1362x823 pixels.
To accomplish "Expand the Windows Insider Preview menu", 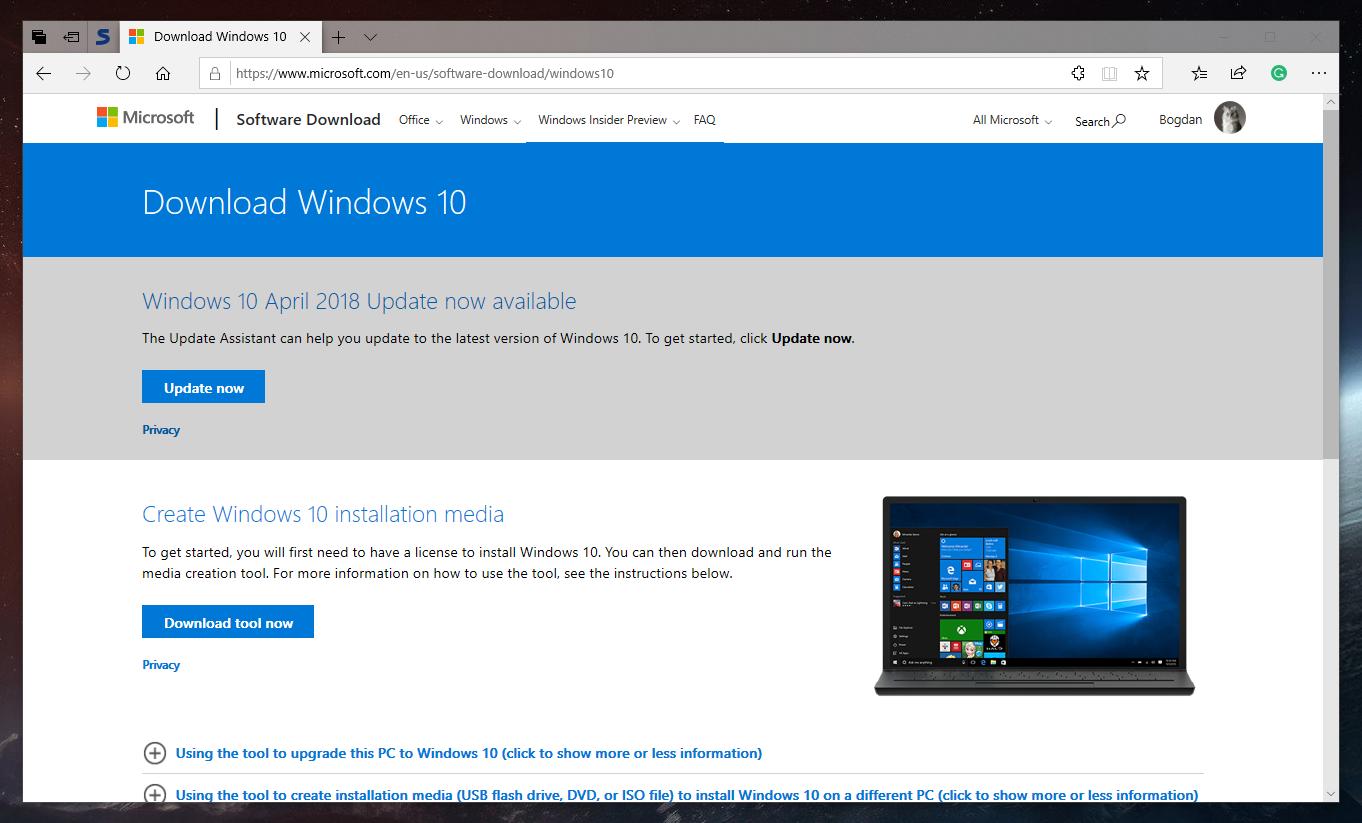I will [608, 120].
